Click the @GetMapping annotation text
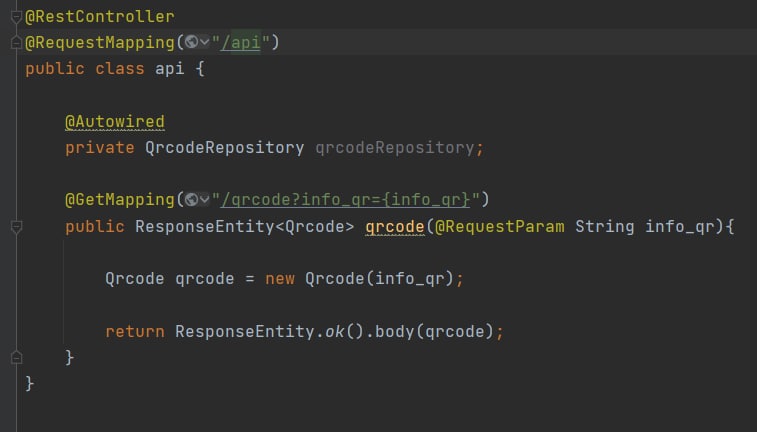 (x=120, y=200)
